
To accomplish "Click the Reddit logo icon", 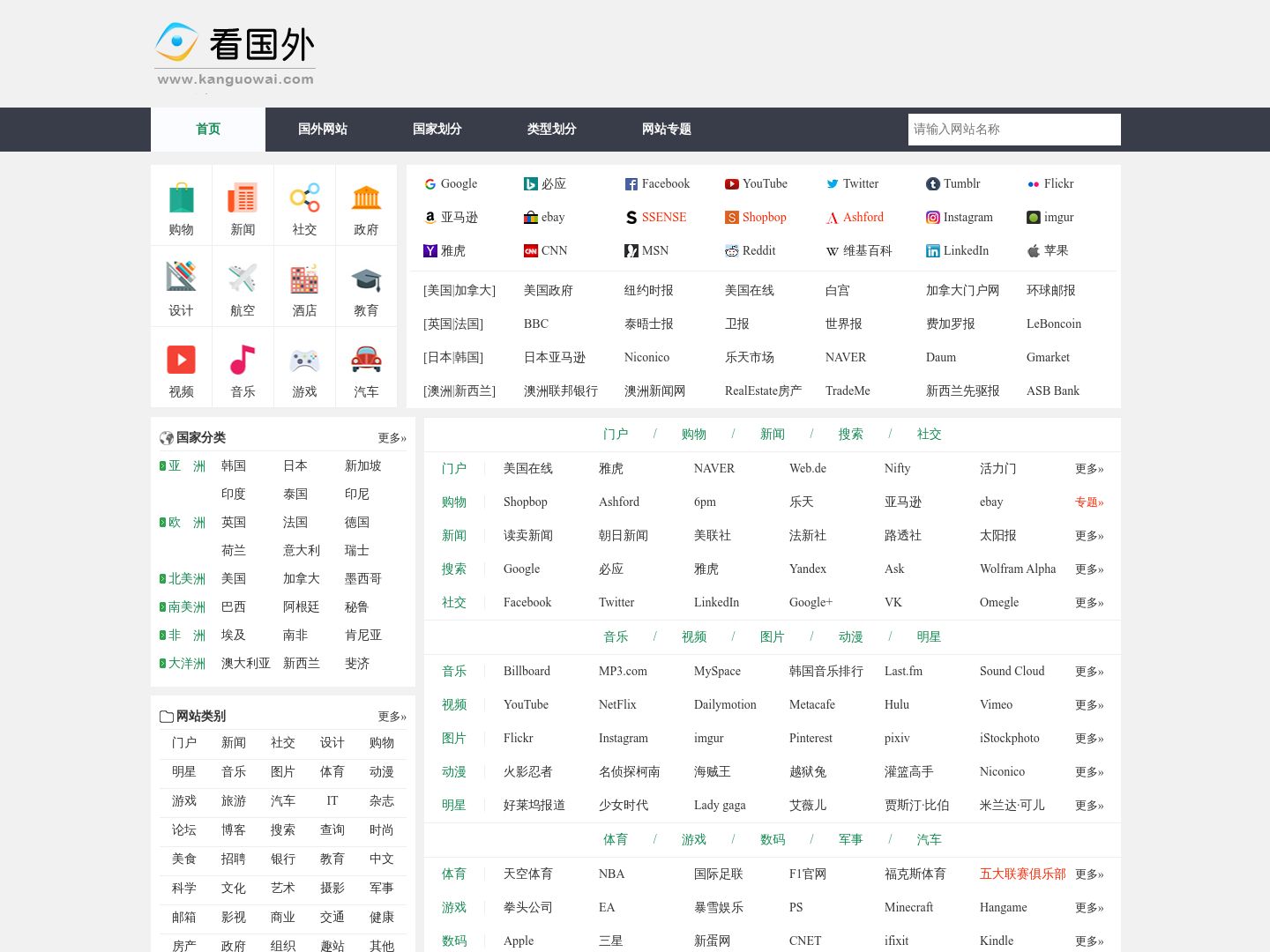I will pos(732,251).
